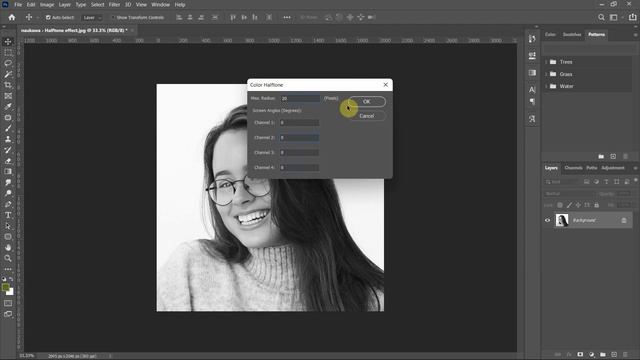This screenshot has height=360, width=640.
Task: Select the Zoom tool
Action: click(x=8, y=258)
